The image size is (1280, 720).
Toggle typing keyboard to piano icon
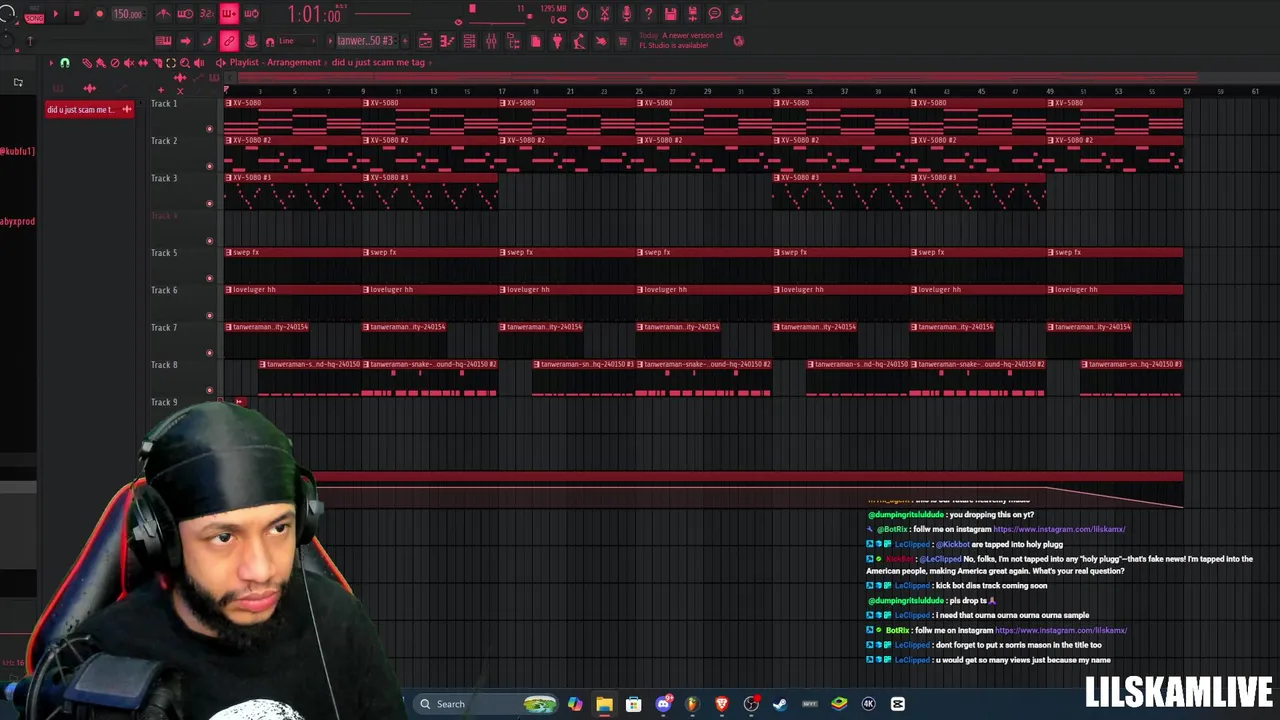click(163, 41)
